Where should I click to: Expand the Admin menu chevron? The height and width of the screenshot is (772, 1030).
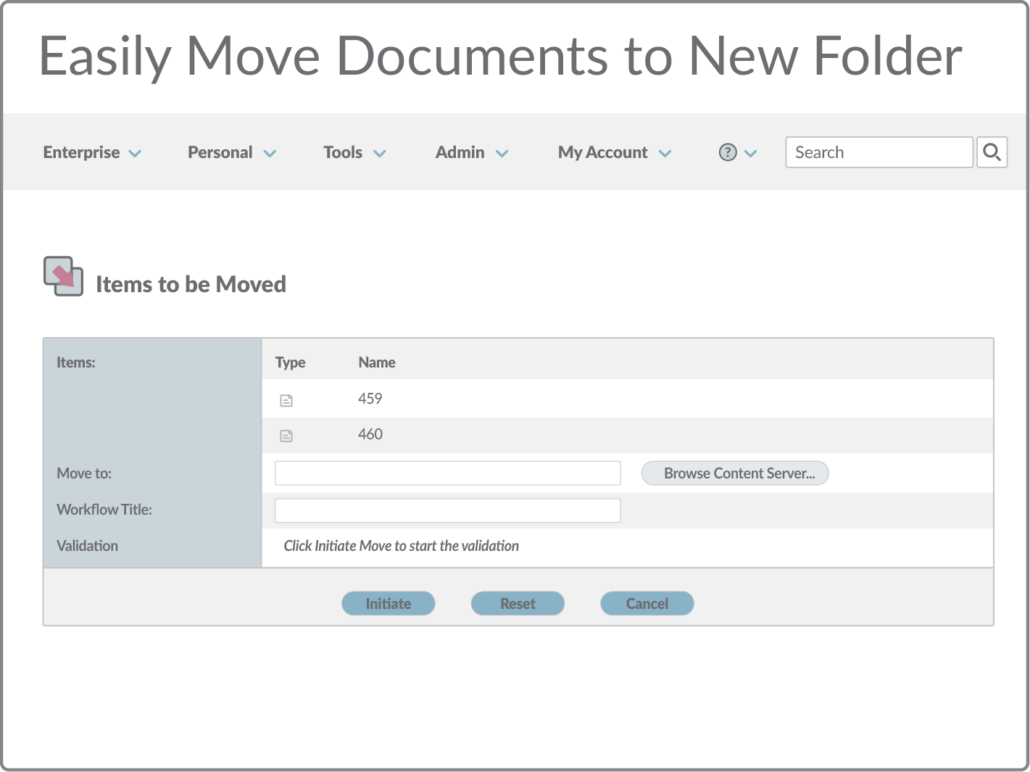click(x=502, y=153)
